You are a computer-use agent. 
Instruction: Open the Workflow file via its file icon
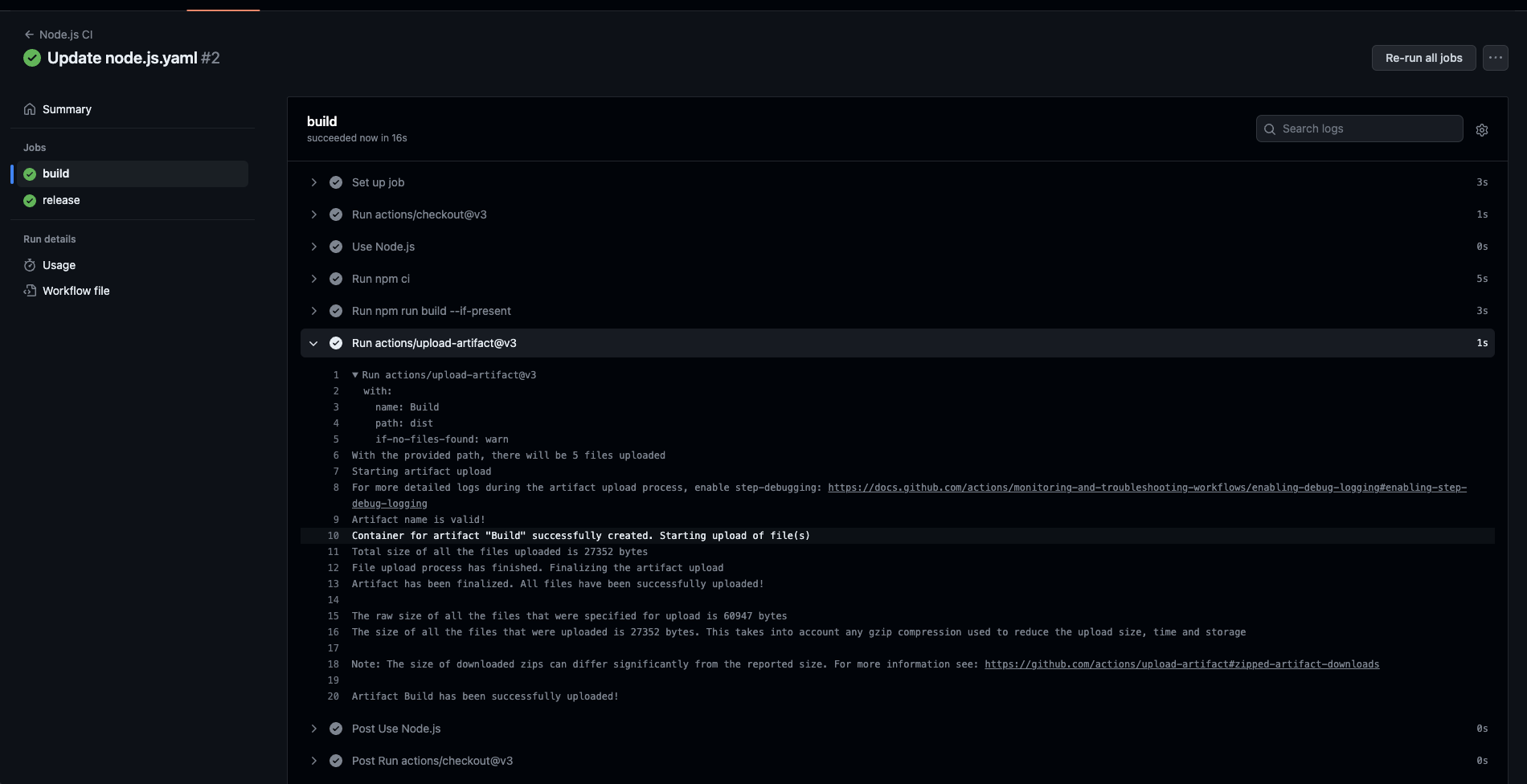pos(29,291)
